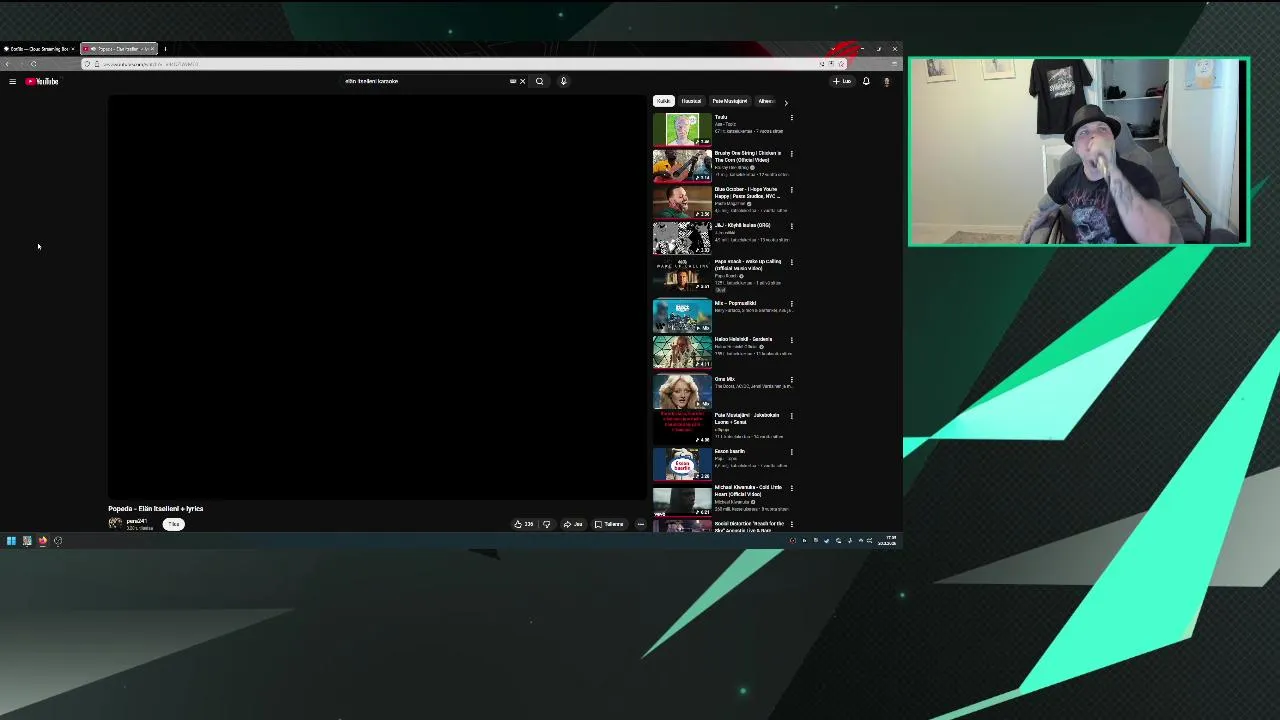Open the Haloo Helsinki video thumbnail
The width and height of the screenshot is (1280, 720).
coord(682,351)
